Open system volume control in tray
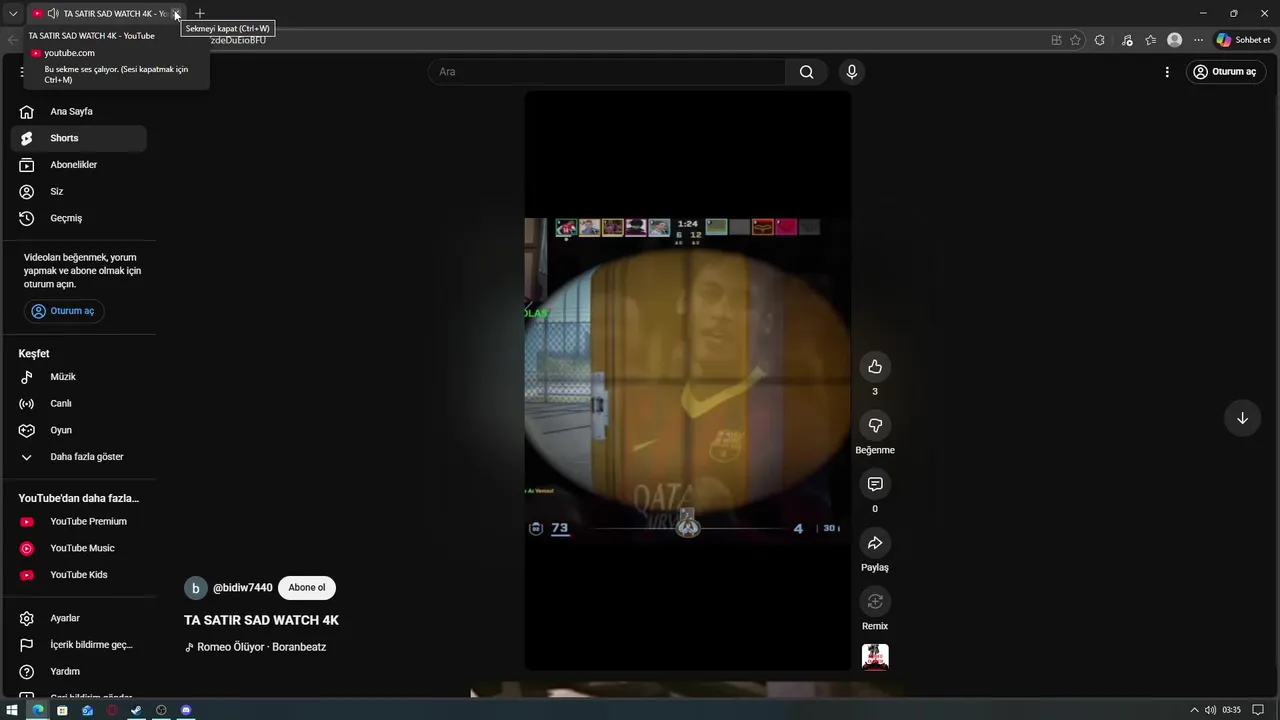This screenshot has height=720, width=1280. [x=1211, y=710]
